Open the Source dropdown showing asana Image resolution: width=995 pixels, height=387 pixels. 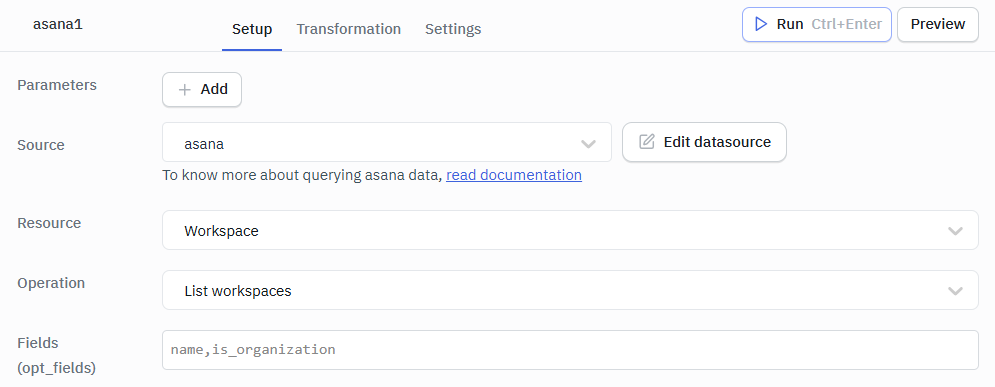(386, 143)
